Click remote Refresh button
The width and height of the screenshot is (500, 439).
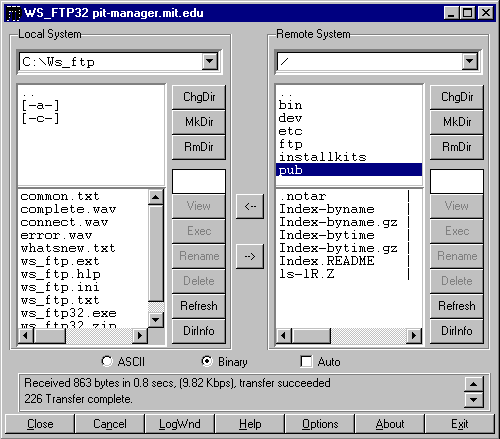coord(457,306)
